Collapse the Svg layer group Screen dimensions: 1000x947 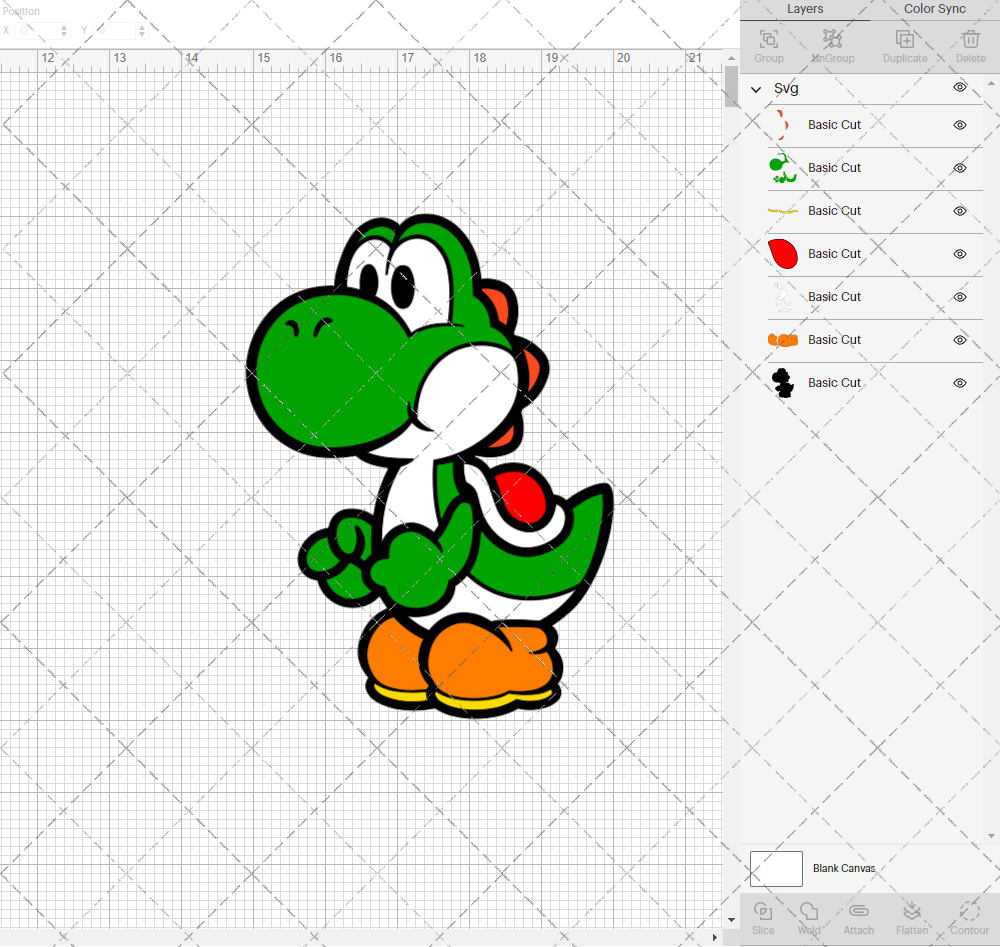[x=757, y=89]
